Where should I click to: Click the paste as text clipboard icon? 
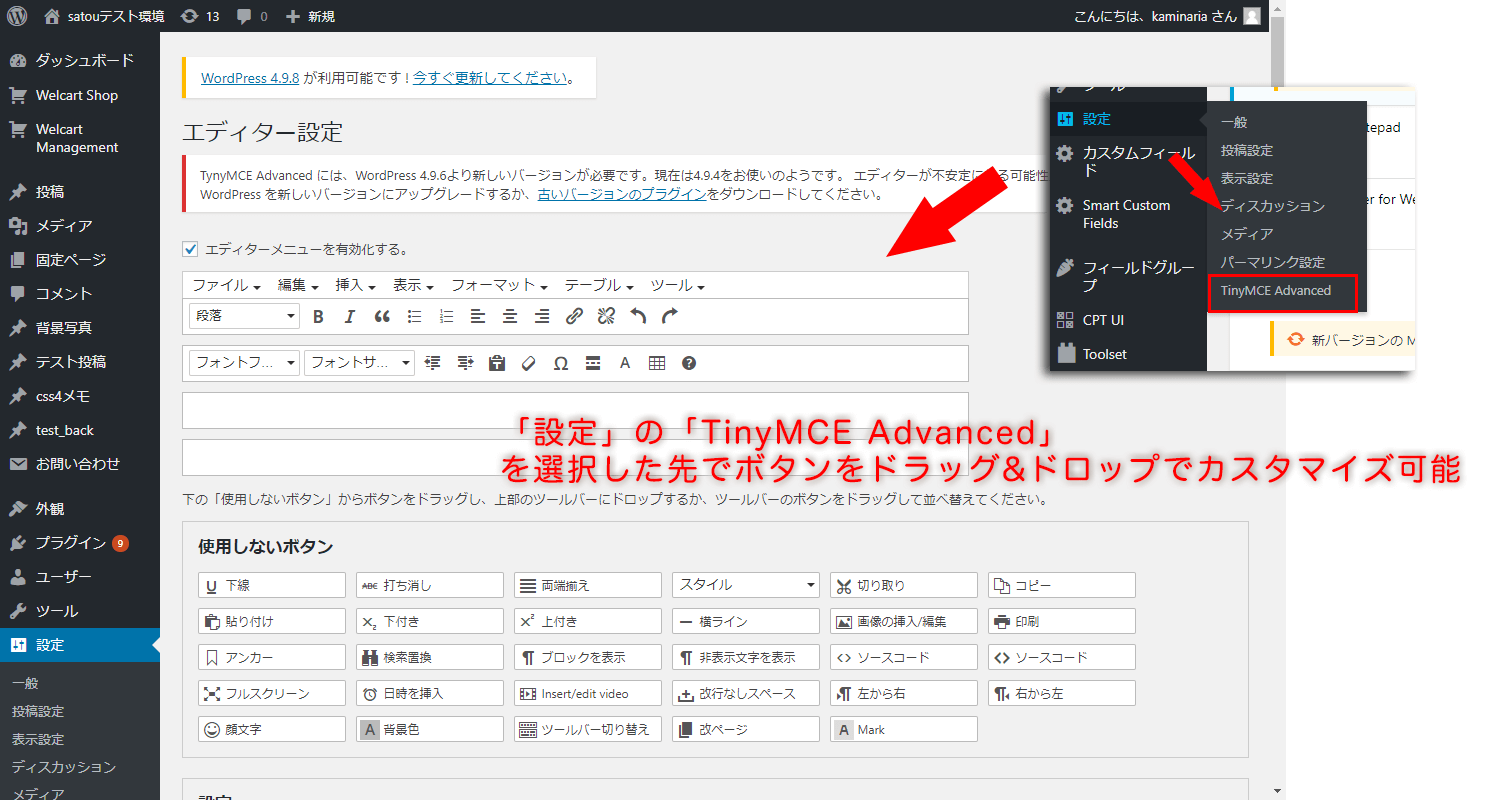497,363
